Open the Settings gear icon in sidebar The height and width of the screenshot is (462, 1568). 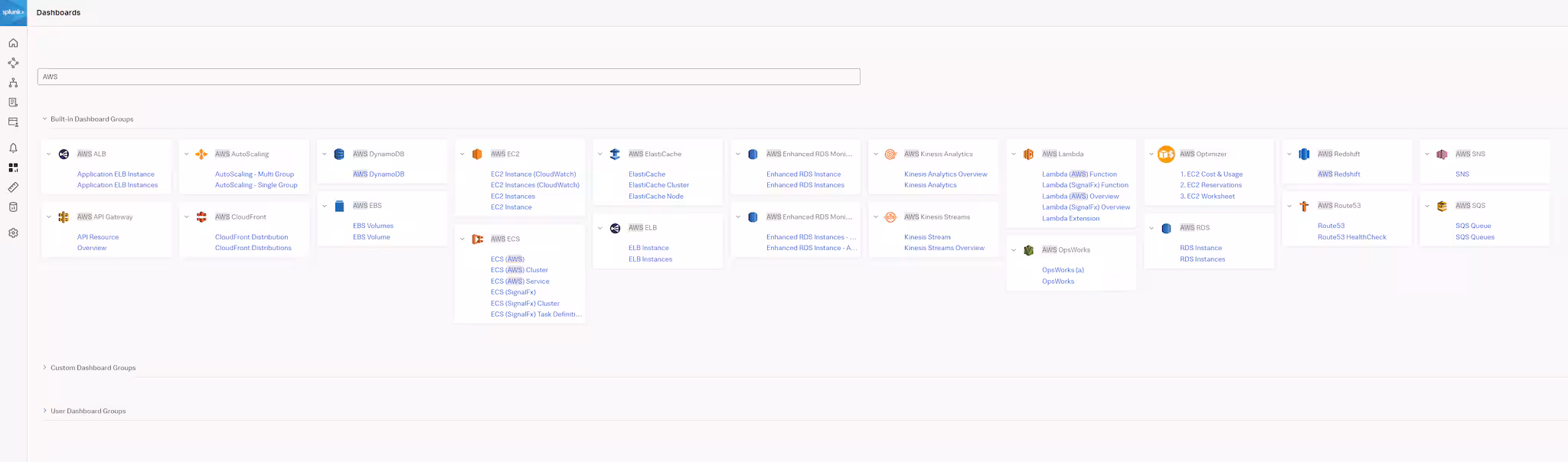coord(13,233)
